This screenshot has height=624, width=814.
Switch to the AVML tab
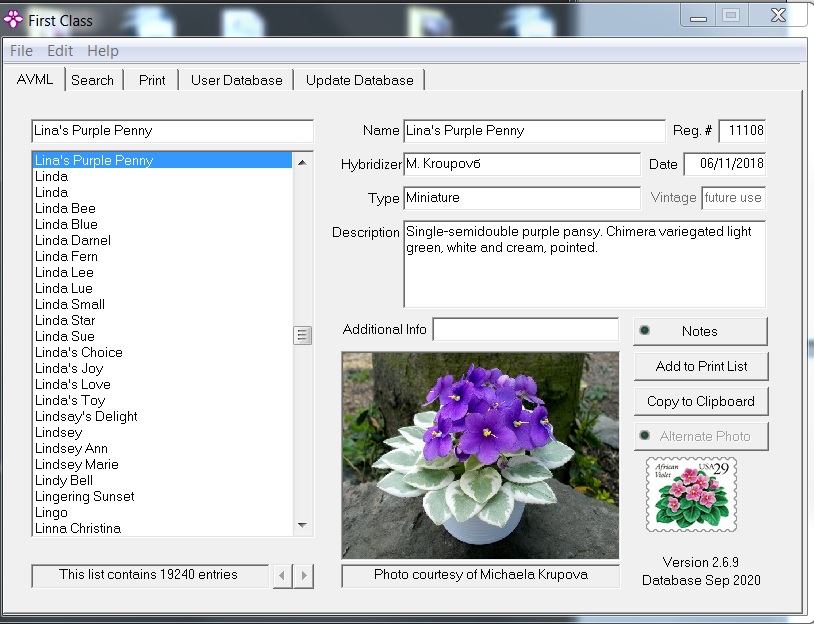pos(35,79)
